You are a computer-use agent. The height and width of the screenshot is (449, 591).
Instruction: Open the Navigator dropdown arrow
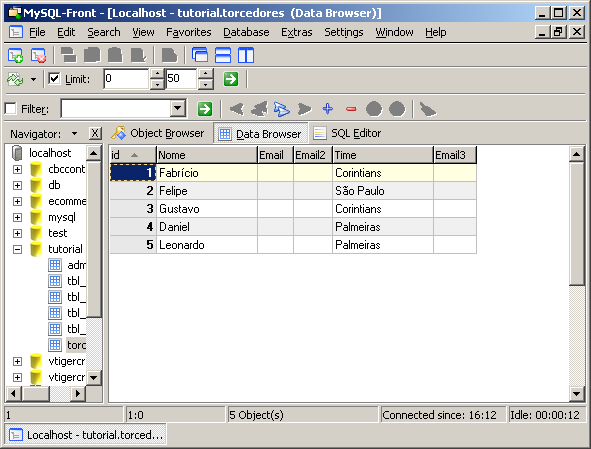point(74,133)
